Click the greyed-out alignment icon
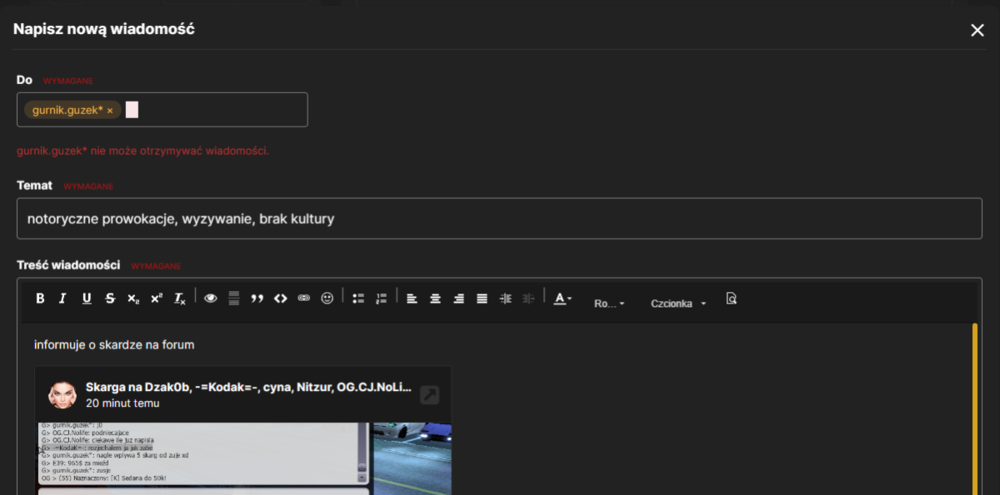The image size is (1000, 495). pyautogui.click(x=528, y=299)
